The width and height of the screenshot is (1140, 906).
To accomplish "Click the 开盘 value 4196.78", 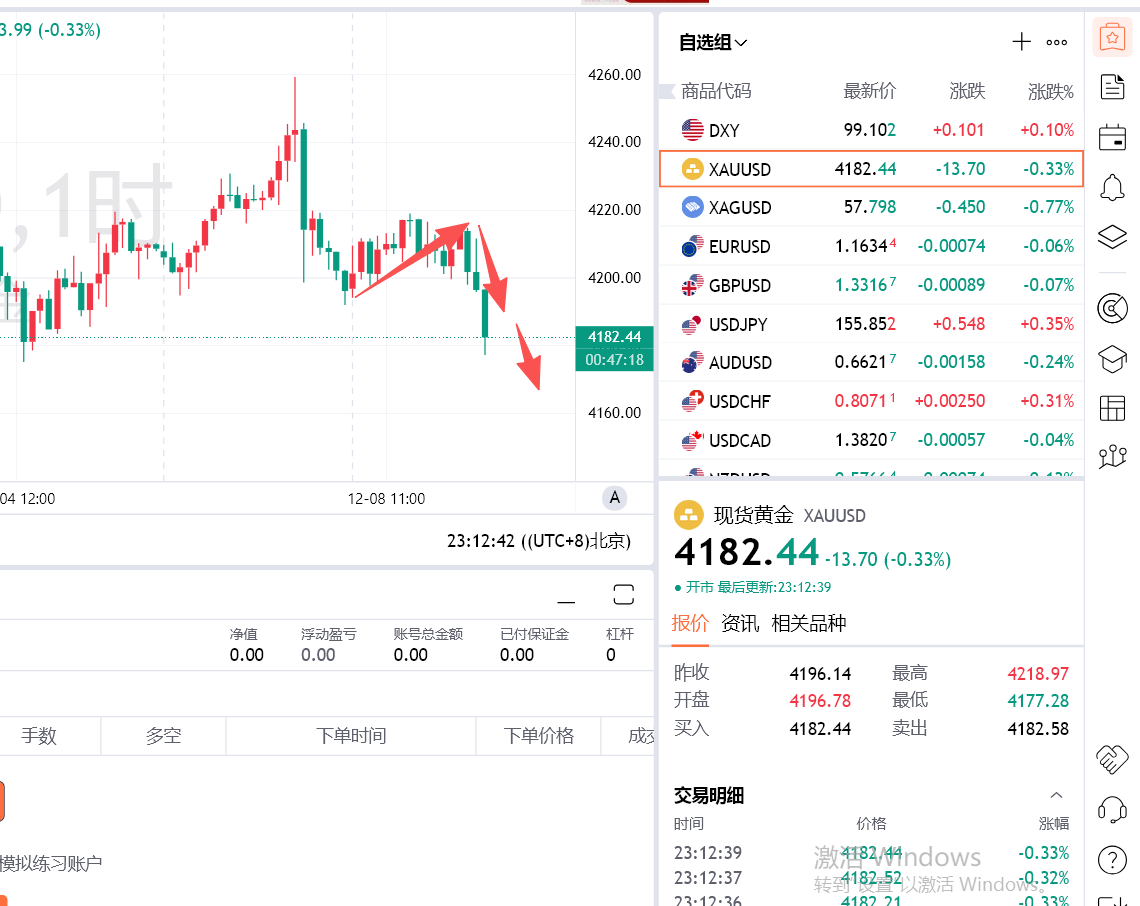I will coord(820,701).
